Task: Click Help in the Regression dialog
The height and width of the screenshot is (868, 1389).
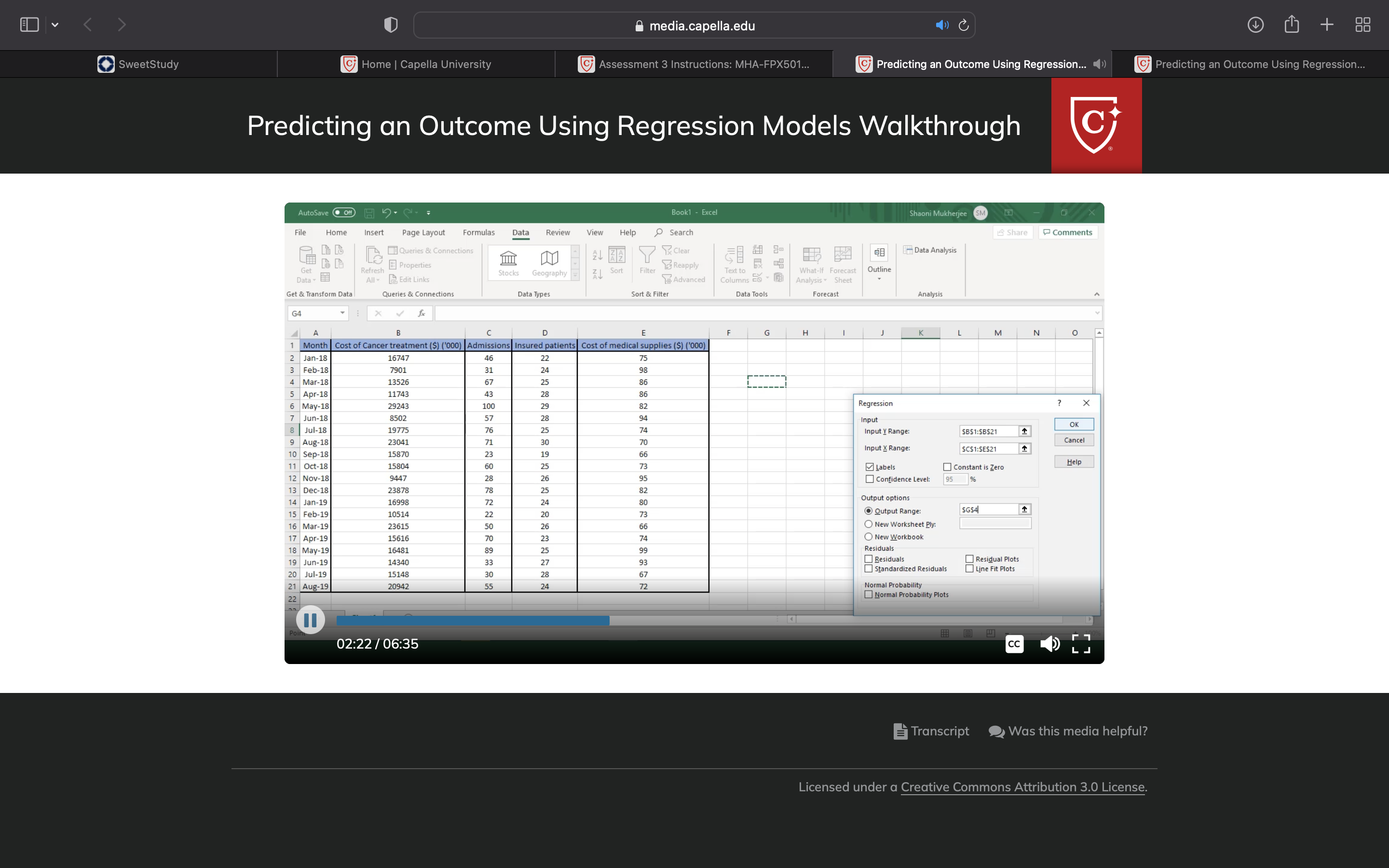Action: coord(1074,461)
